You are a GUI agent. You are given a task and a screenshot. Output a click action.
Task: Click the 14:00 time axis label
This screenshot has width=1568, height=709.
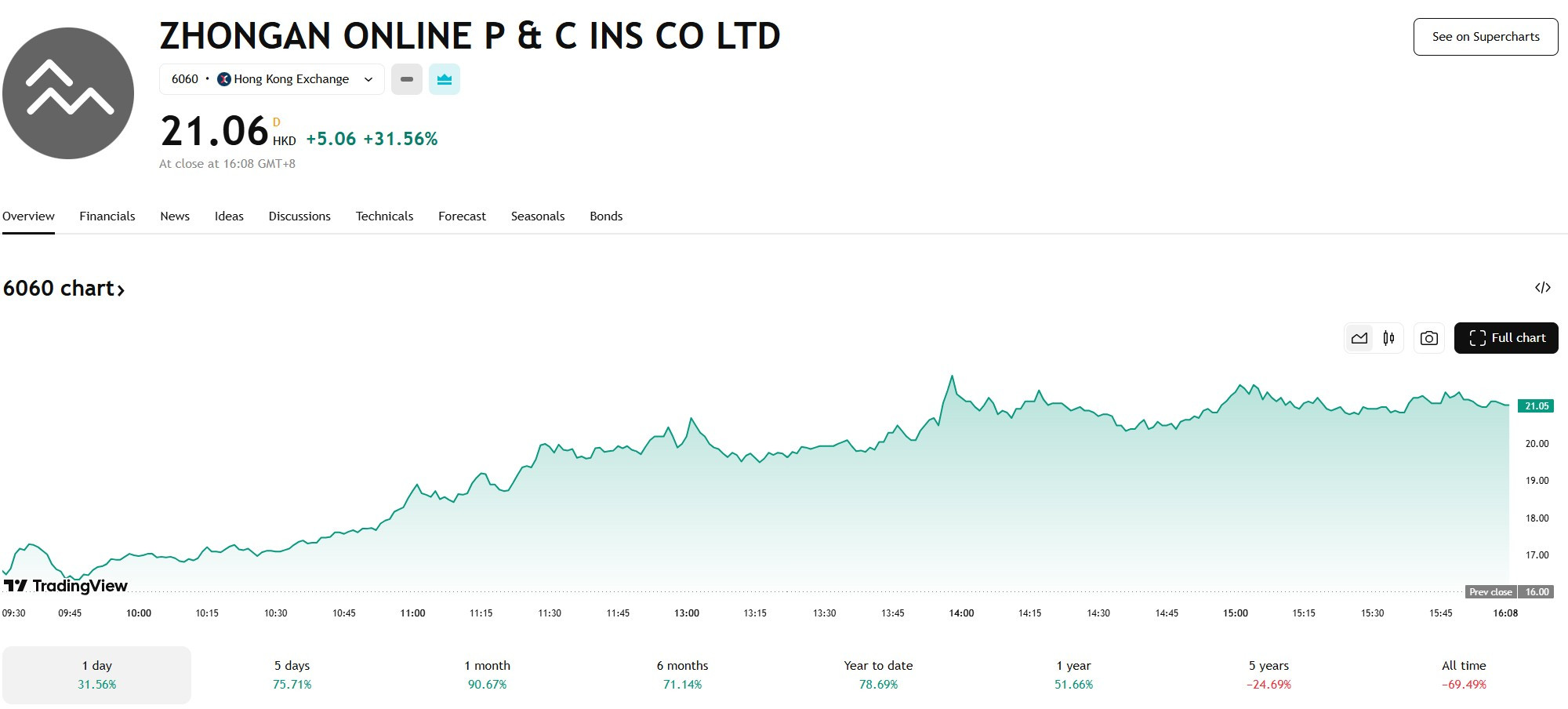click(961, 613)
